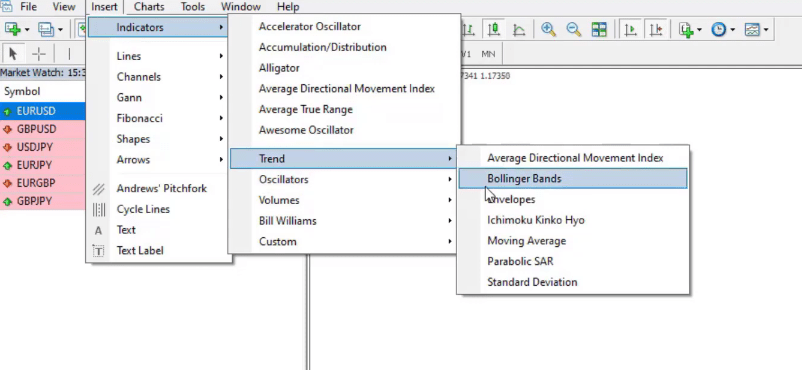
Task: Open the Periods clock icon
Action: point(719,29)
